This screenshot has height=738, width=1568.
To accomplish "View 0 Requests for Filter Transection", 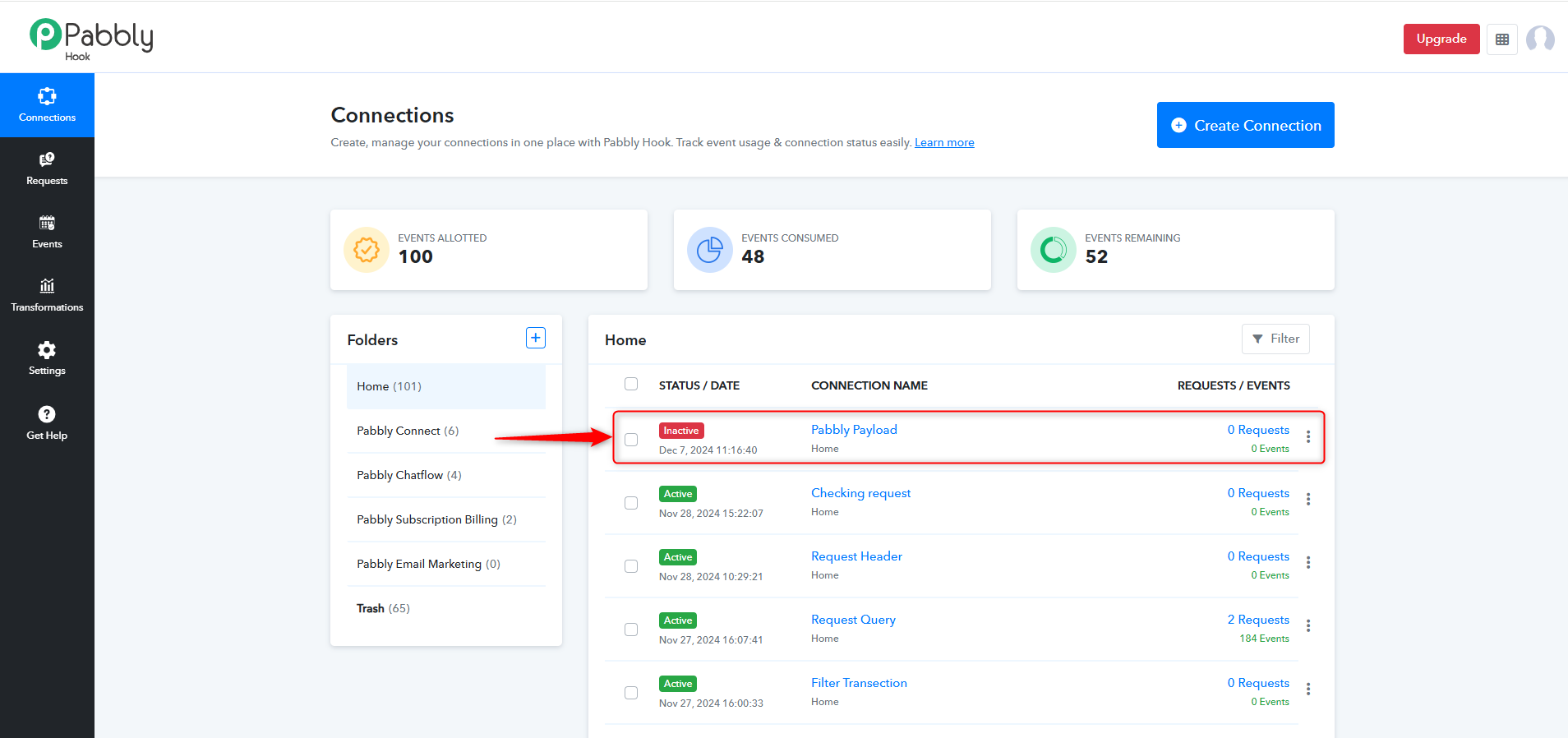I will pos(1258,683).
